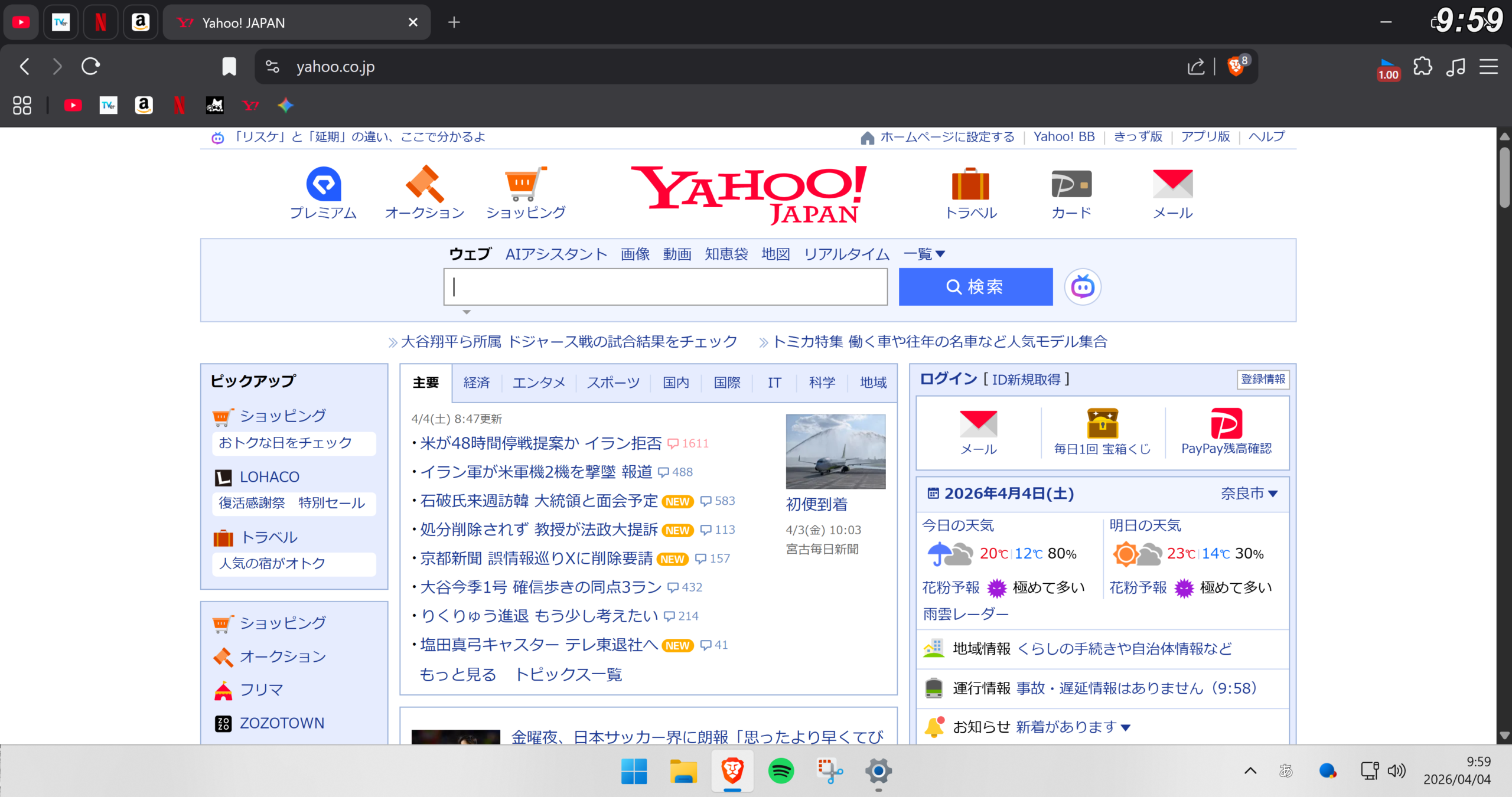The width and height of the screenshot is (1512, 797).
Task: Open the Yahoo Auction gavel icon
Action: tap(424, 184)
